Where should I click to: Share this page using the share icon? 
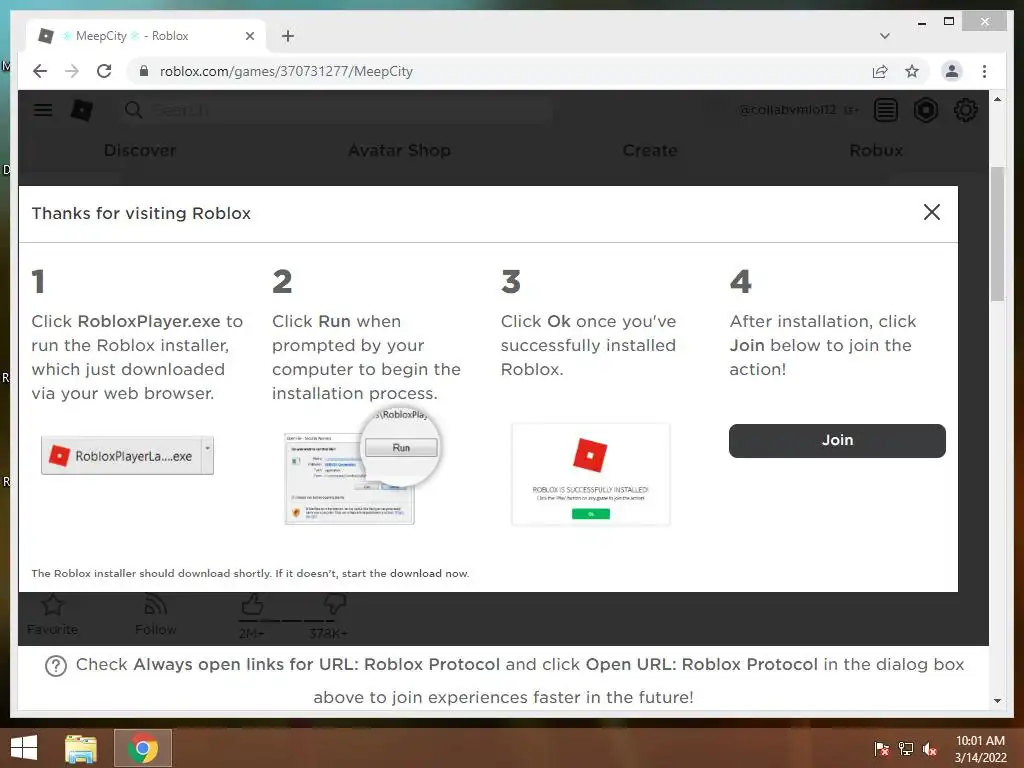coord(880,71)
